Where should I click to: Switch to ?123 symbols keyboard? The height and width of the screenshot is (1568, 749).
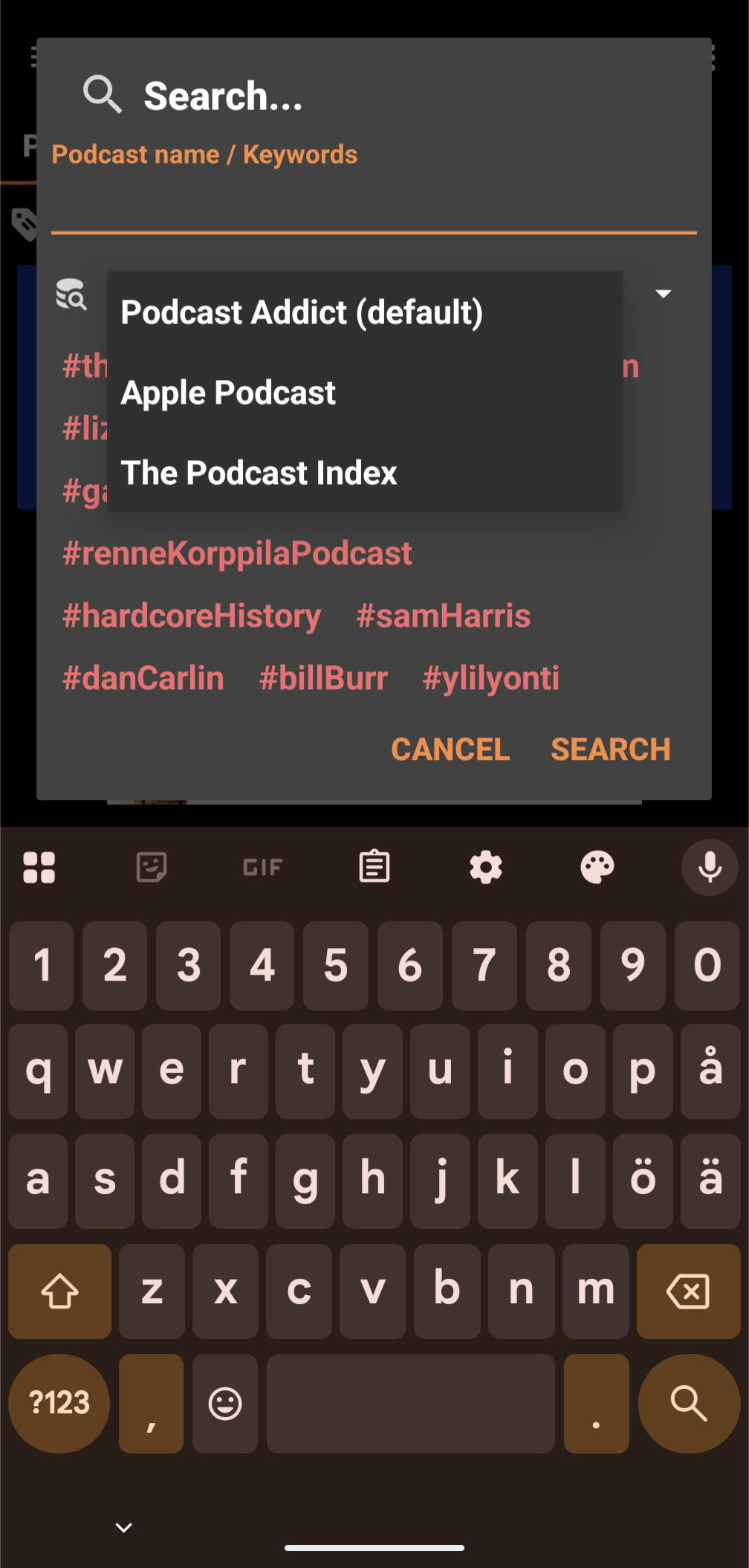tap(59, 1404)
